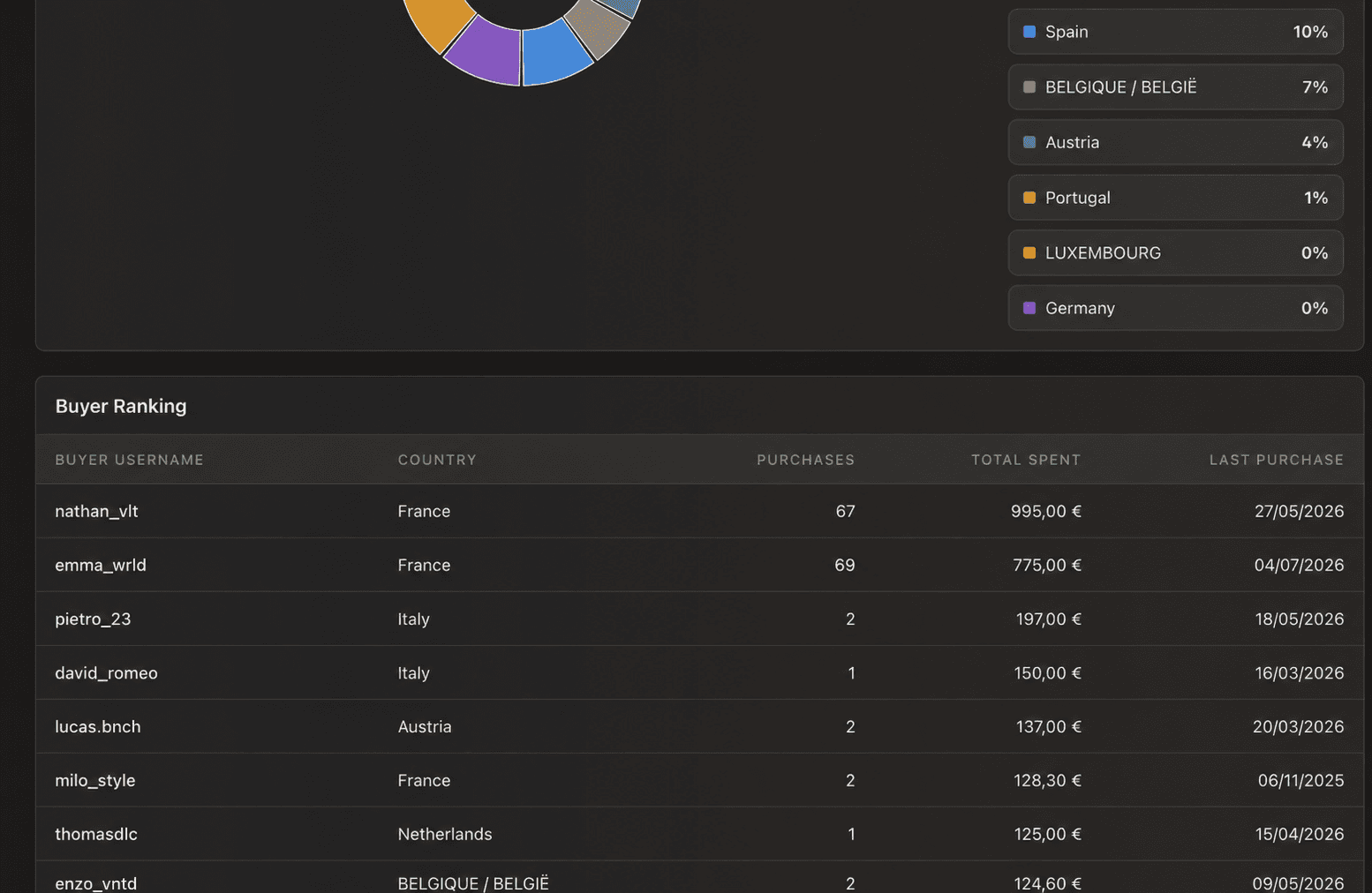Click the 150,00 € total spent cell
The image size is (1372, 893).
pos(1048,672)
